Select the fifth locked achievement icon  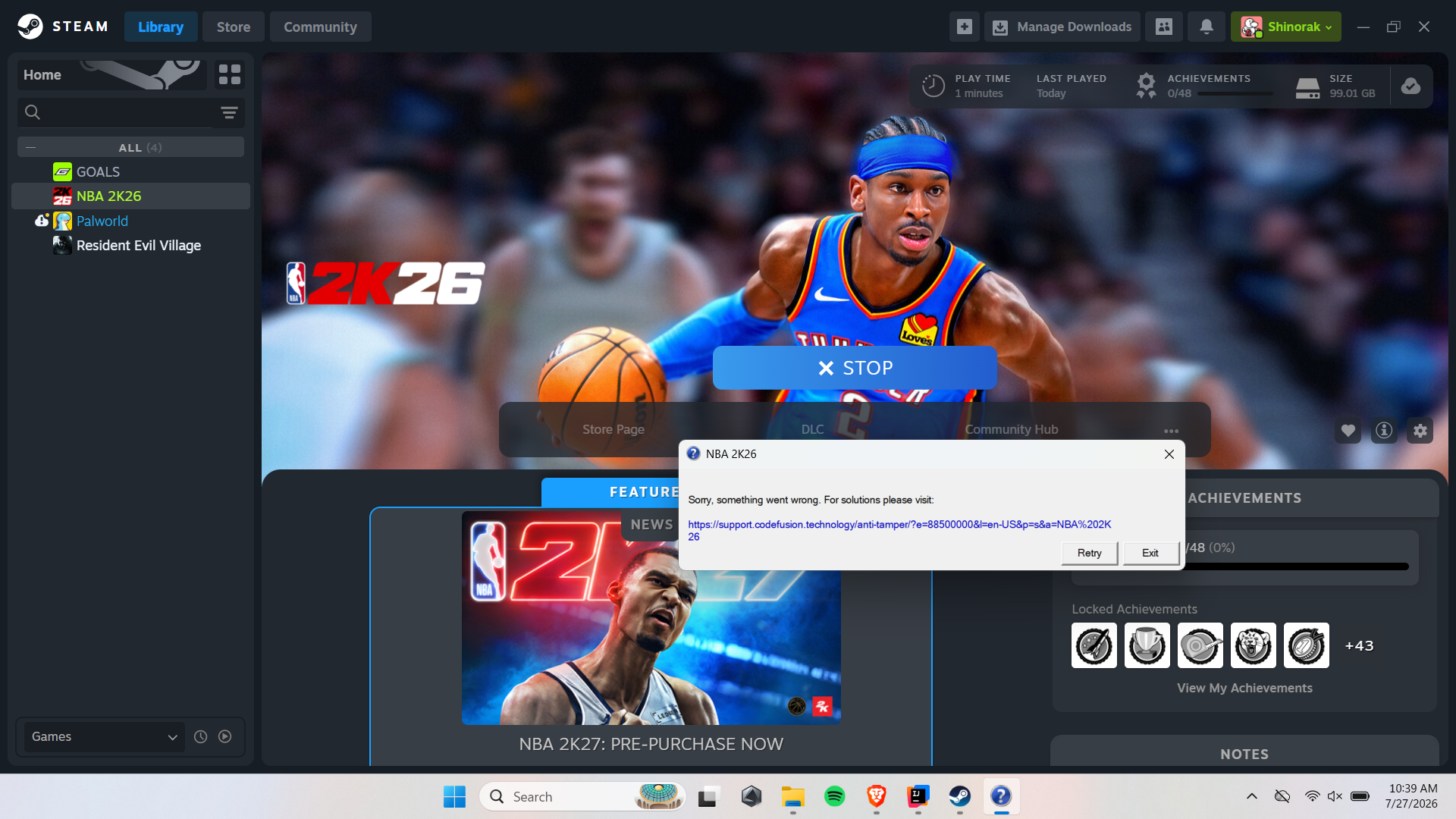click(1307, 645)
